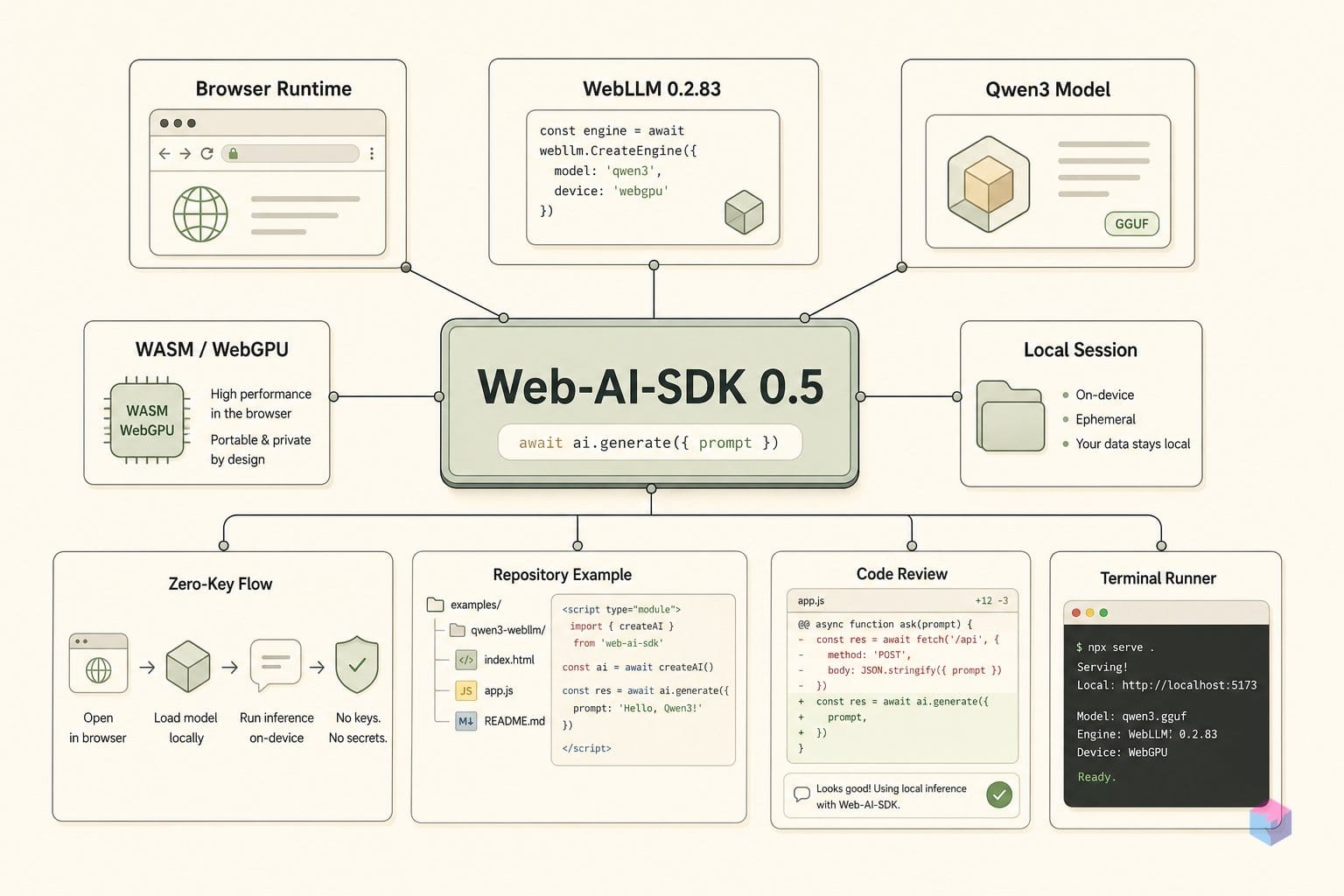Click the GGUF badge
This screenshot has width=1344, height=896.
pyautogui.click(x=1131, y=224)
